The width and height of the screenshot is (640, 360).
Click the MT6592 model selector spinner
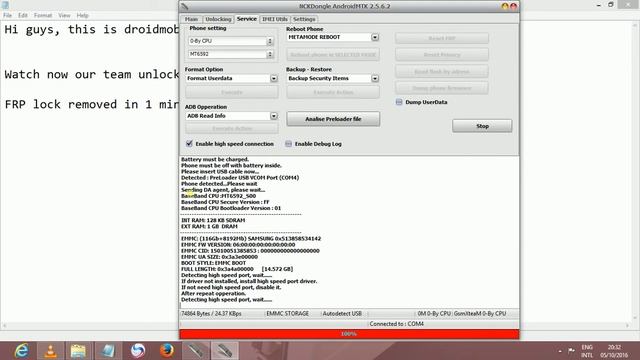click(270, 54)
